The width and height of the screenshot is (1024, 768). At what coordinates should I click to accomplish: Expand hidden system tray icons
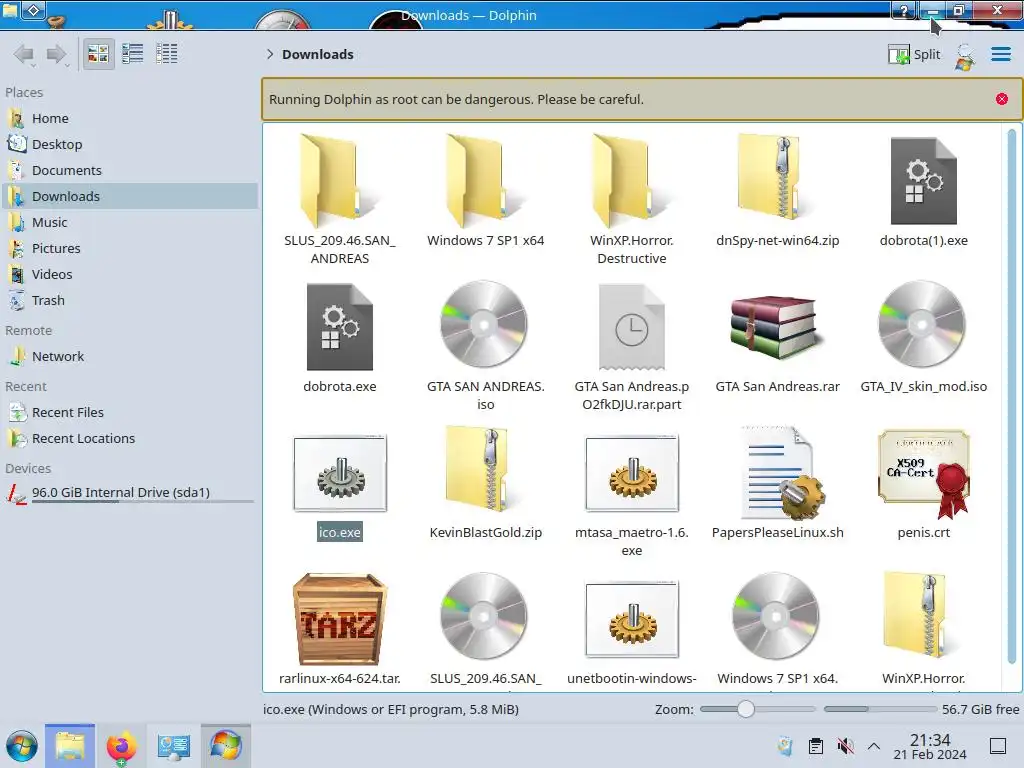874,746
